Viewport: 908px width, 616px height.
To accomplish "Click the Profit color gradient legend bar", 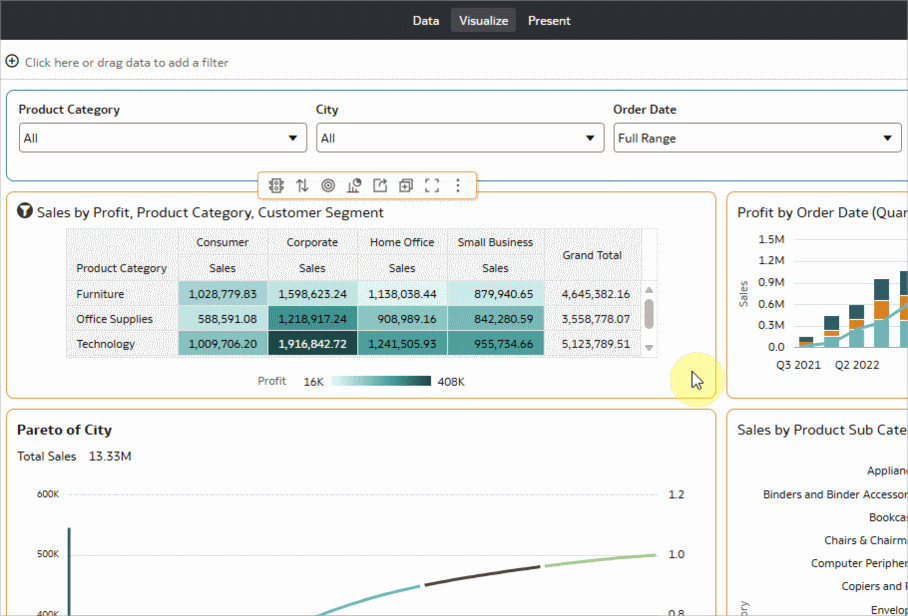I will pyautogui.click(x=380, y=381).
